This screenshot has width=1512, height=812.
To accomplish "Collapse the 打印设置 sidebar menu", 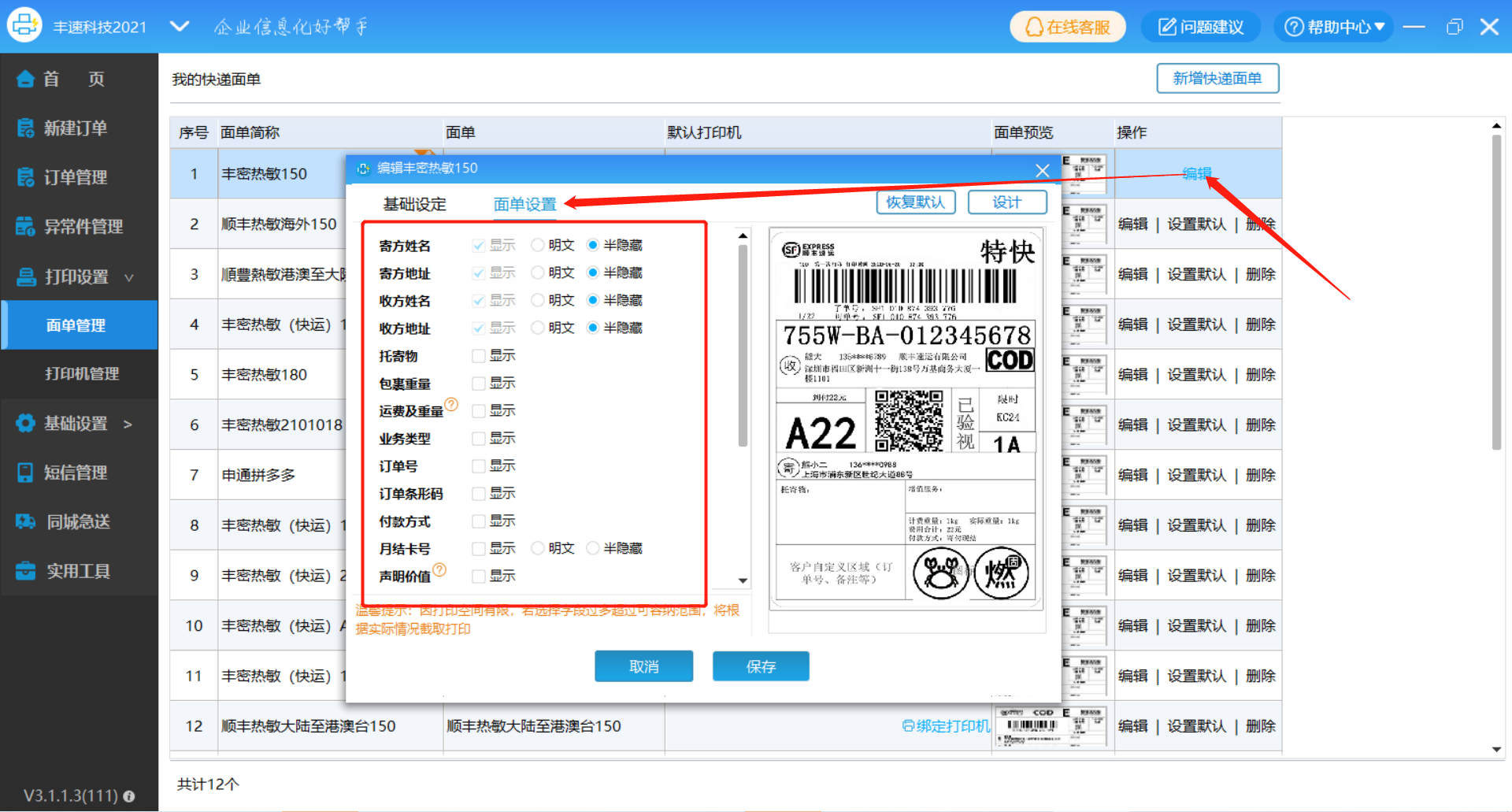I will (x=129, y=277).
